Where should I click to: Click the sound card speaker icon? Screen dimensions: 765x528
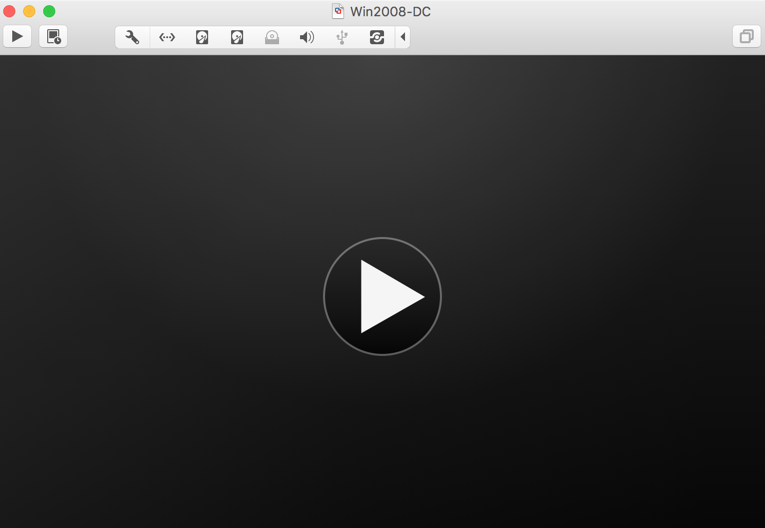click(x=307, y=37)
